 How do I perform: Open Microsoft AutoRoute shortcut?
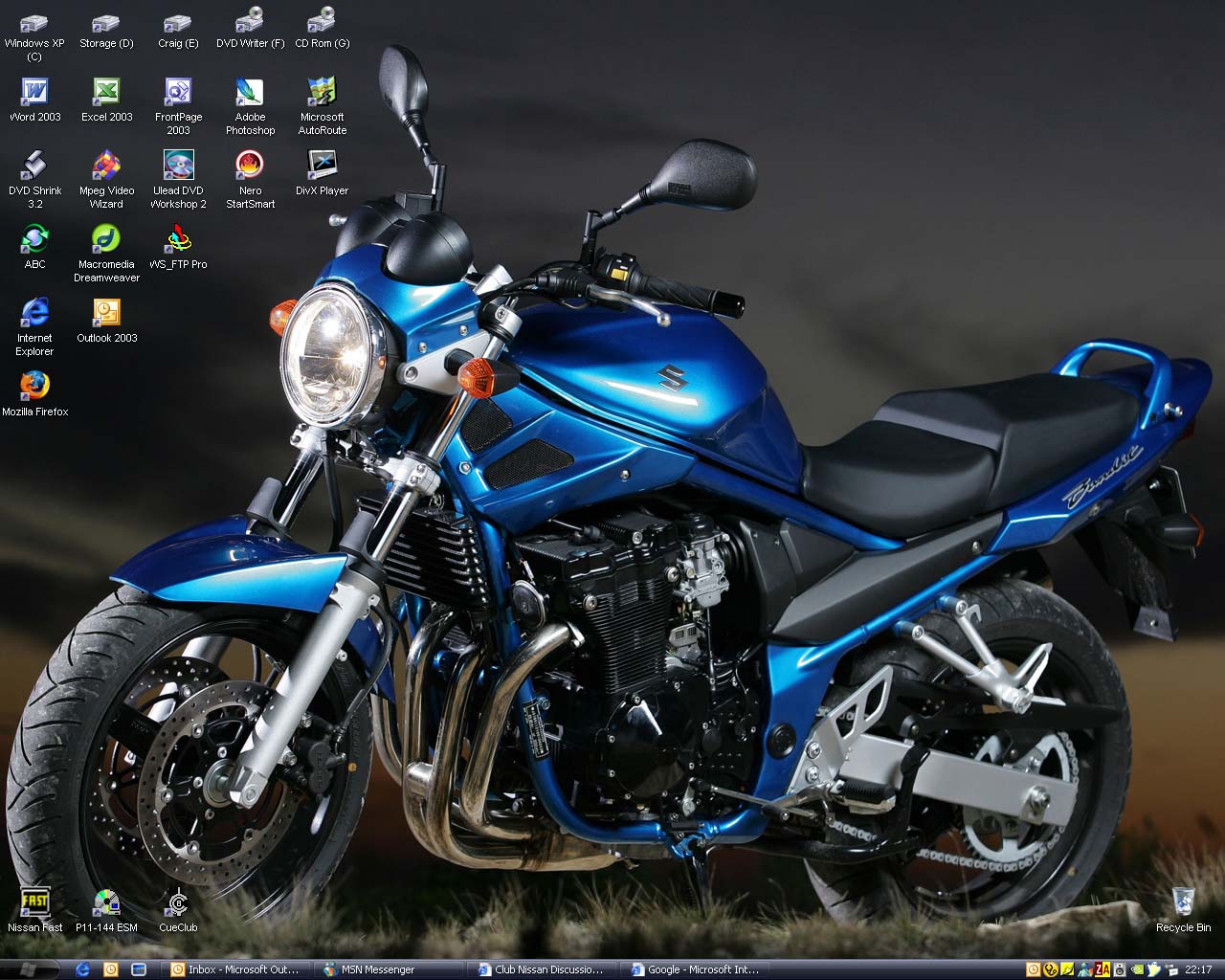322,106
